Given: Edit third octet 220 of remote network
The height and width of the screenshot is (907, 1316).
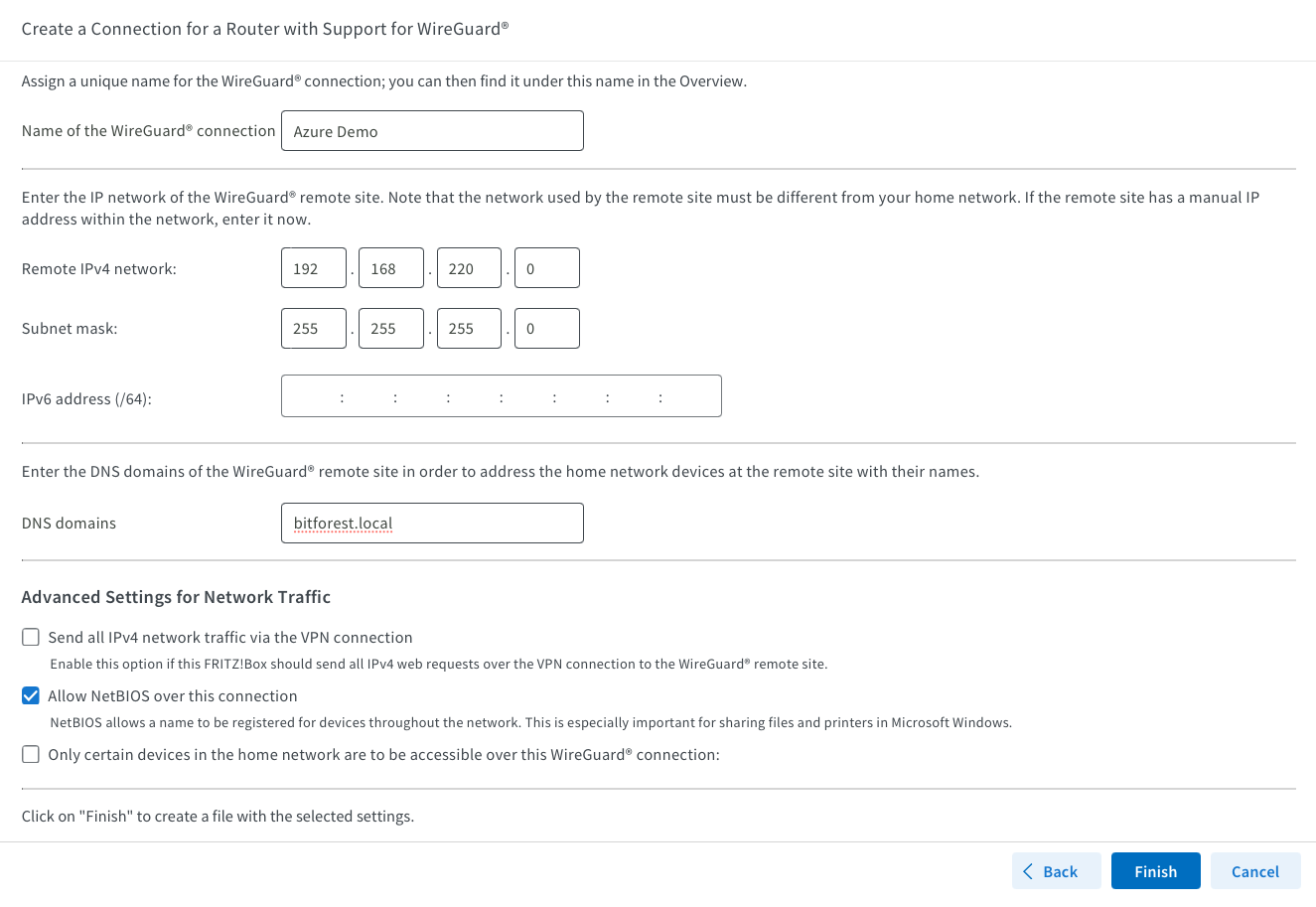Looking at the screenshot, I should [x=469, y=268].
